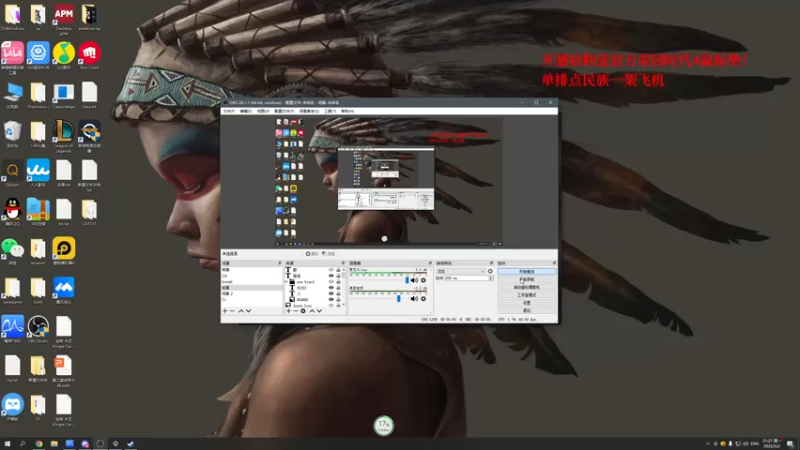Click the 开始录制 start recording button
Image resolution: width=800 pixels, height=450 pixels.
[x=527, y=279]
